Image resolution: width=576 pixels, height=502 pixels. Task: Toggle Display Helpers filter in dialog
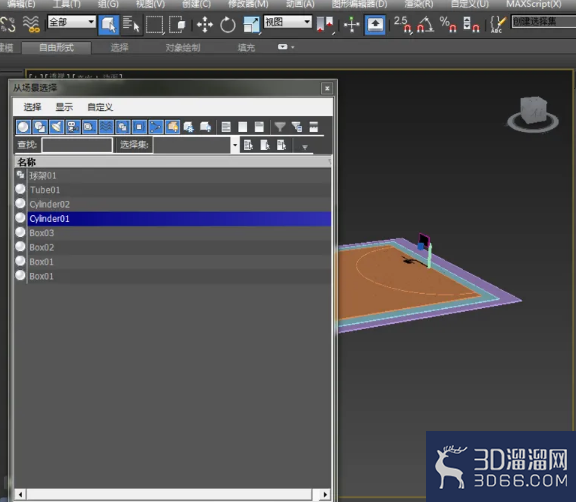[x=89, y=127]
